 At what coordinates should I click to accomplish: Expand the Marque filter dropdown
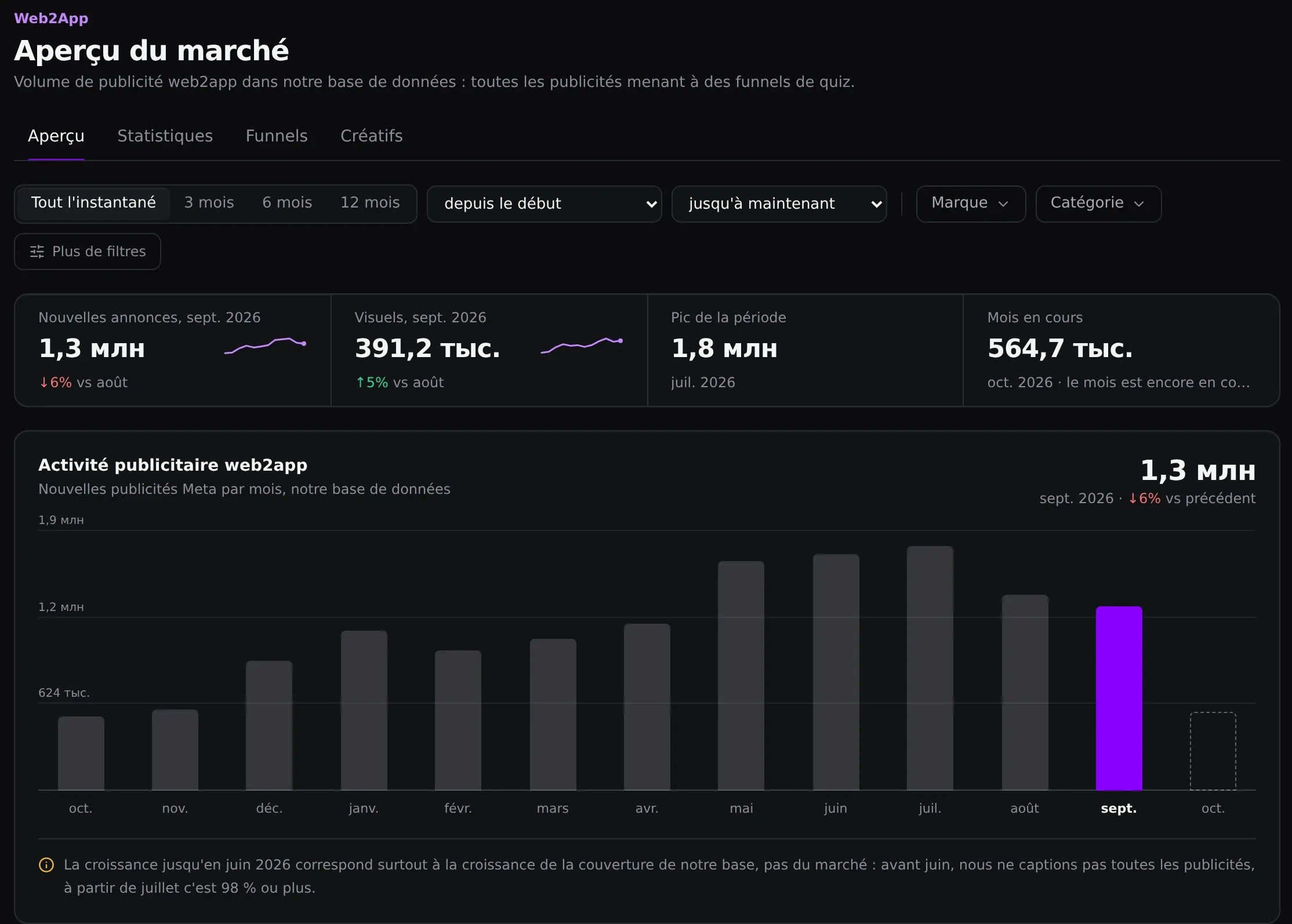[x=971, y=203]
